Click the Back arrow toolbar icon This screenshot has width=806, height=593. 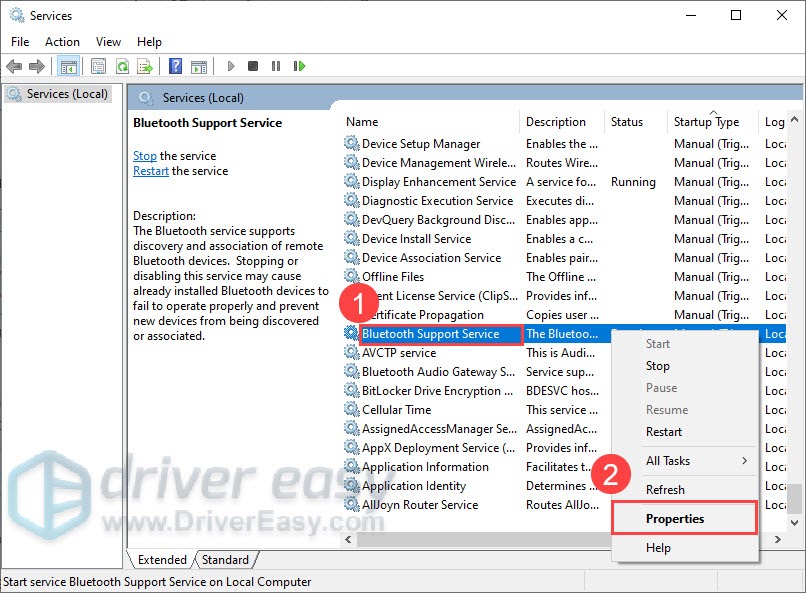coord(14,66)
